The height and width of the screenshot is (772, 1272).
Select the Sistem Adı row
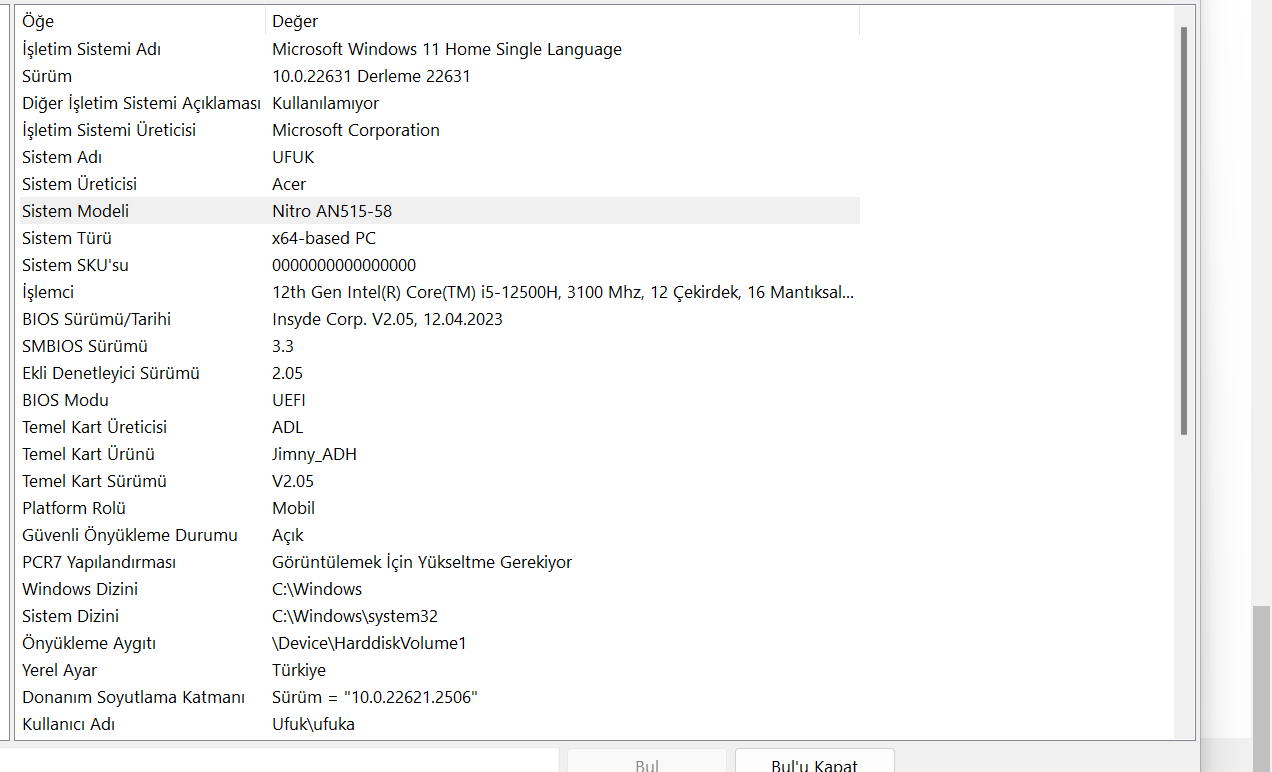(x=438, y=157)
